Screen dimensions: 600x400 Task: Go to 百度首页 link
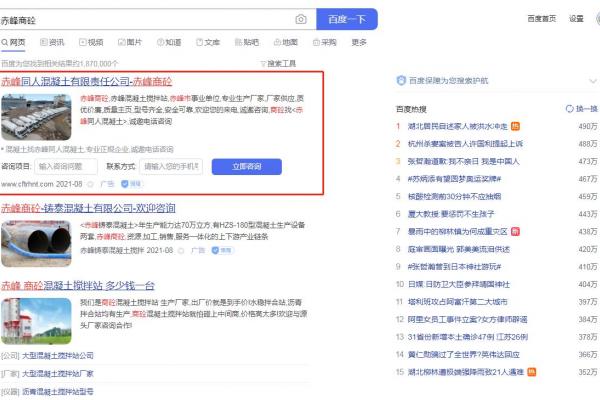tap(541, 19)
